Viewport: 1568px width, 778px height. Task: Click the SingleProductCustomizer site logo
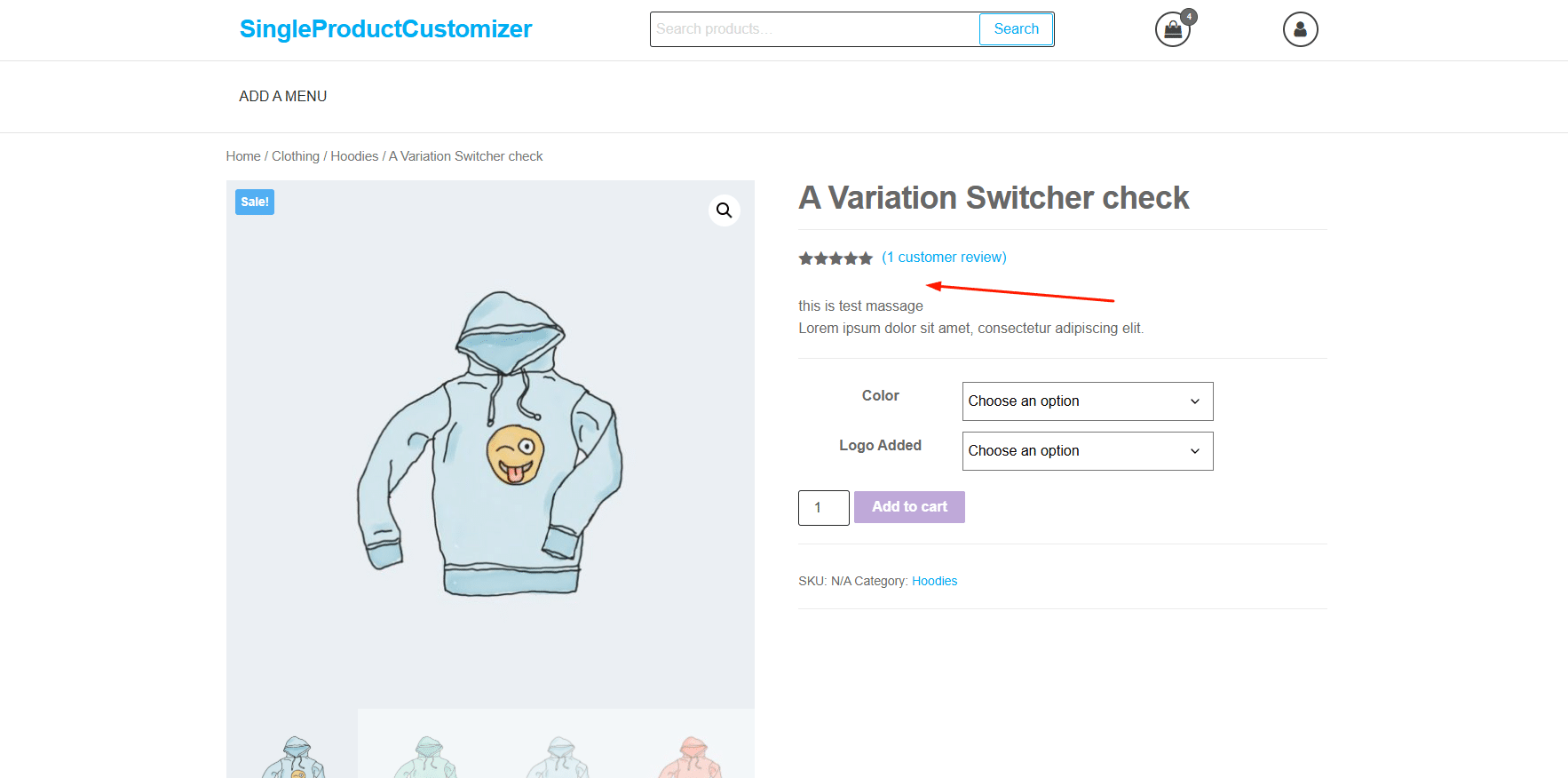tap(385, 29)
